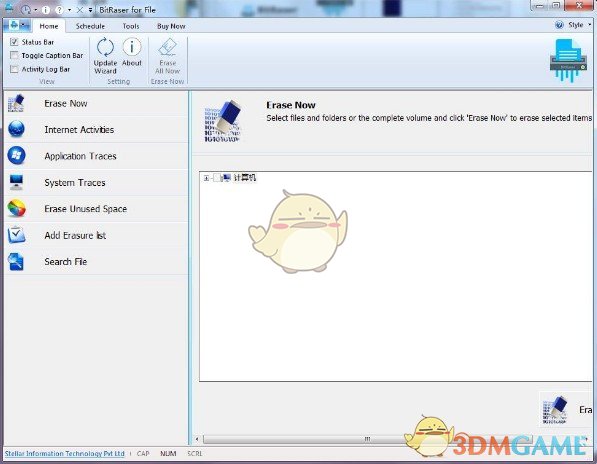The width and height of the screenshot is (597, 464).
Task: Click the BitRaser shredder logo
Action: pyautogui.click(x=568, y=61)
